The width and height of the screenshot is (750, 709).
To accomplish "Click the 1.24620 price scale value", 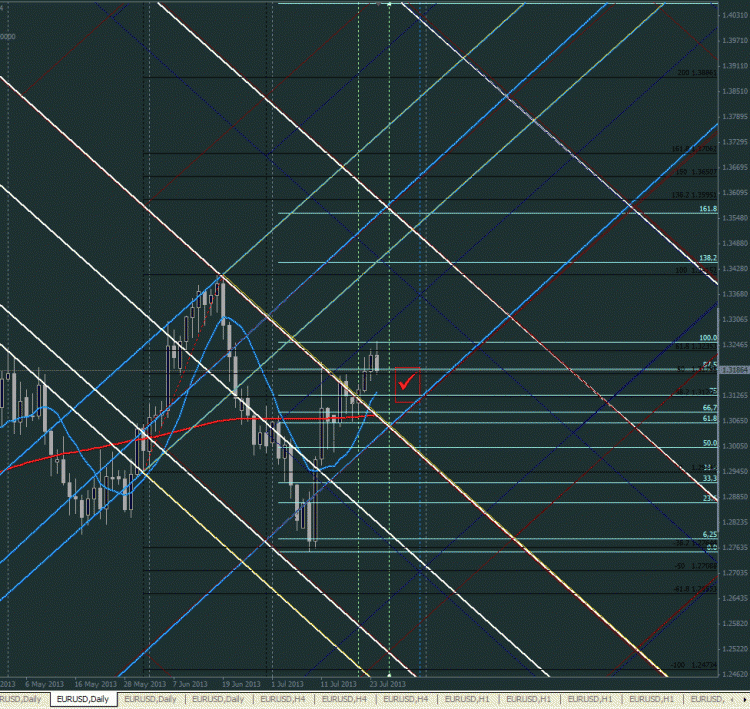I will pyautogui.click(x=735, y=674).
